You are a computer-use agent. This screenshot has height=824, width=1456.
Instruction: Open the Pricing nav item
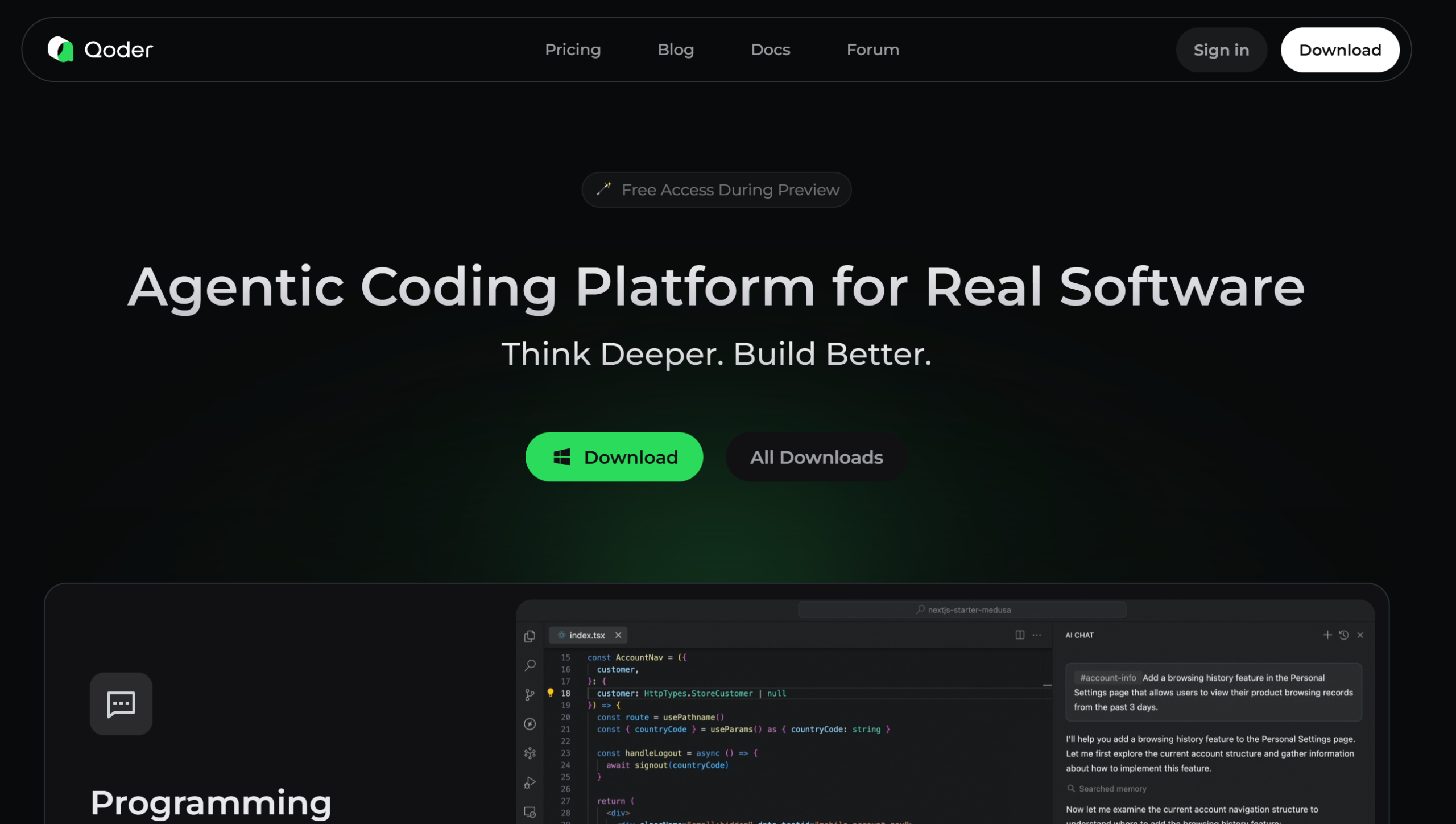pos(573,50)
